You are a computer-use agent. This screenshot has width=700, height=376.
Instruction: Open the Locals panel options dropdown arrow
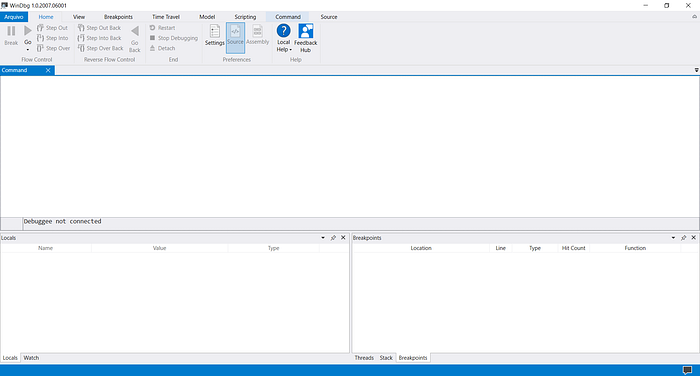[x=323, y=238]
